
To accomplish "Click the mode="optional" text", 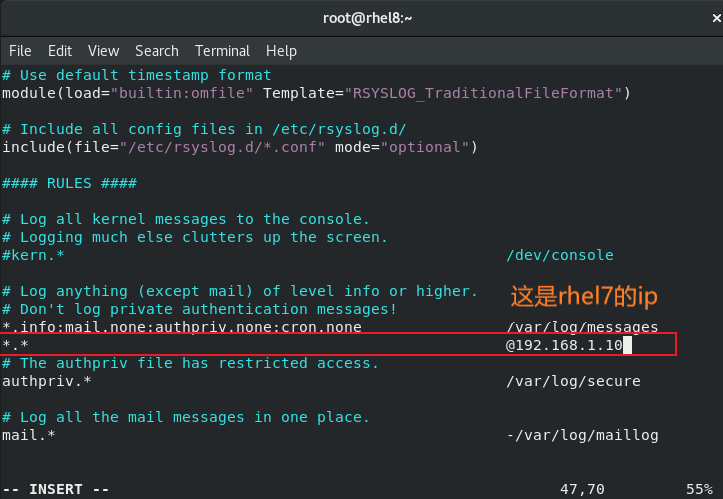I will [x=402, y=147].
